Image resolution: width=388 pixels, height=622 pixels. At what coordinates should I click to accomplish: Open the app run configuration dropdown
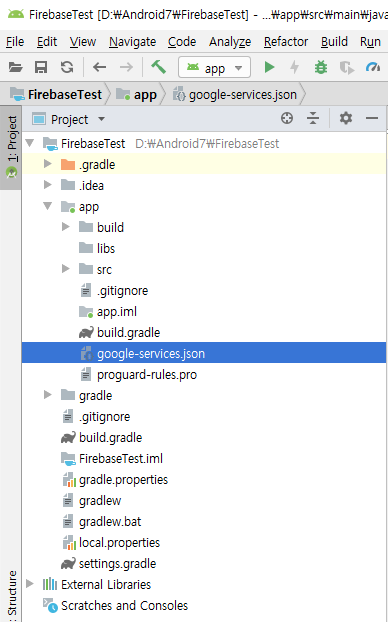[215, 67]
